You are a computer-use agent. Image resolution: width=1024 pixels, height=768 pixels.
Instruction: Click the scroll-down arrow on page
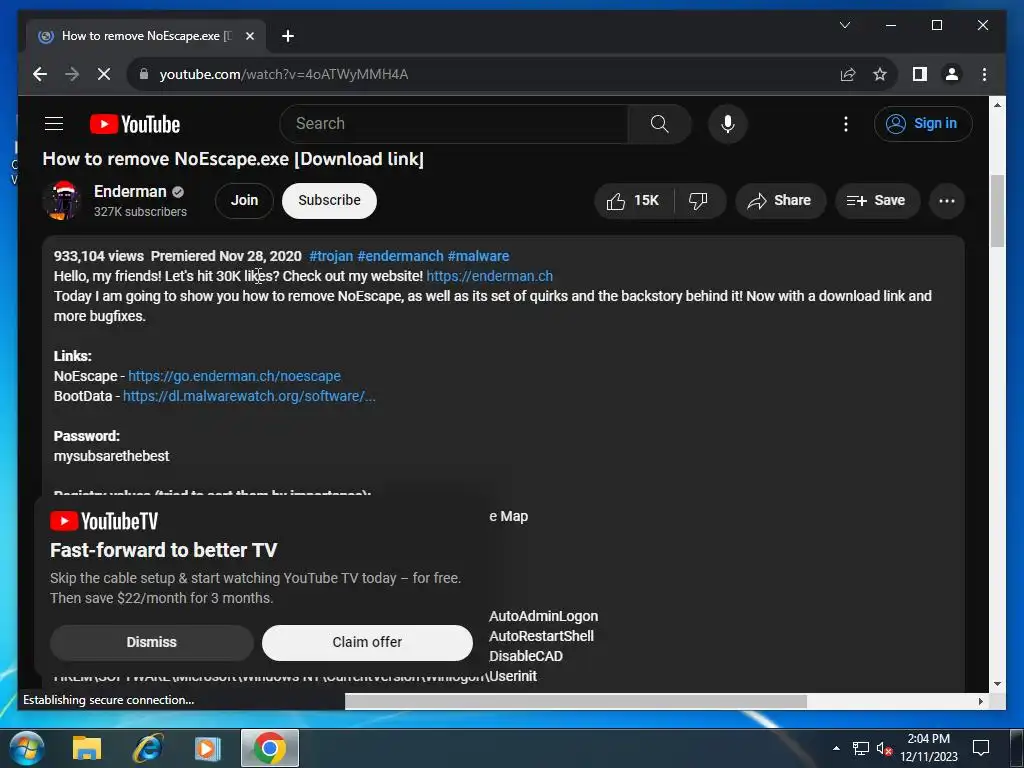tap(997, 684)
